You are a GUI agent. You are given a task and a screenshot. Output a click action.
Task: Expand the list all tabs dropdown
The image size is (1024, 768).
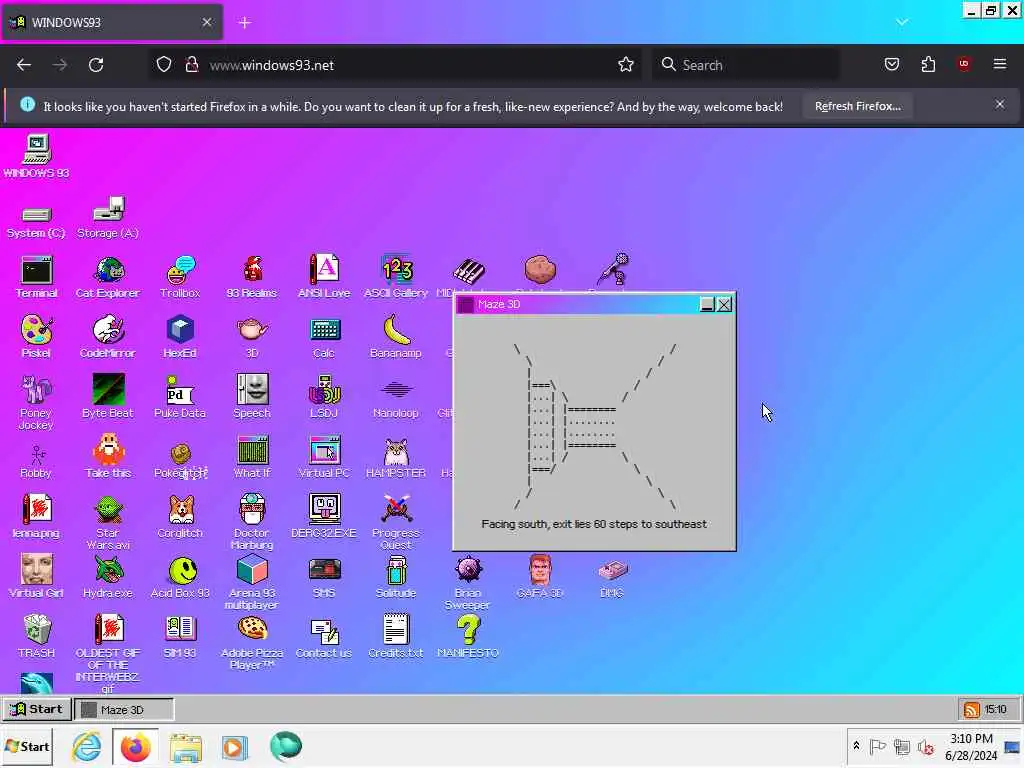tap(902, 22)
